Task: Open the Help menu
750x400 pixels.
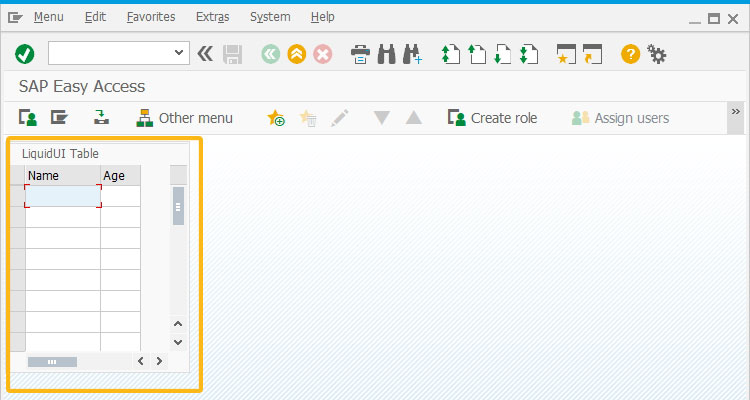Action: point(322,17)
